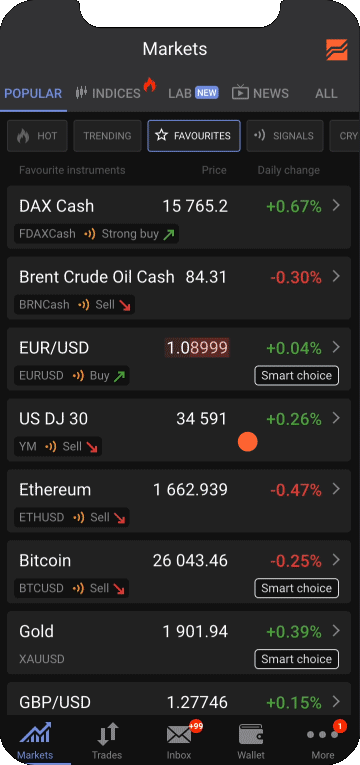Tap the orange dot indicator
The height and width of the screenshot is (765, 360).
[x=248, y=442]
